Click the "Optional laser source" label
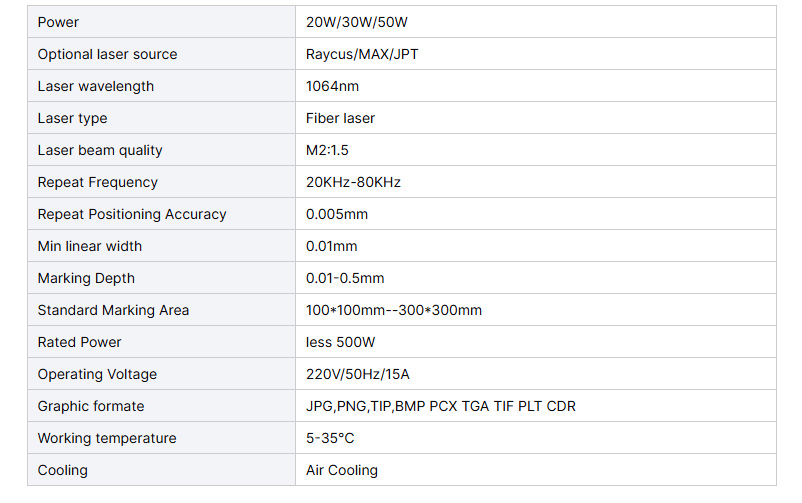This screenshot has width=802, height=503. (x=107, y=54)
